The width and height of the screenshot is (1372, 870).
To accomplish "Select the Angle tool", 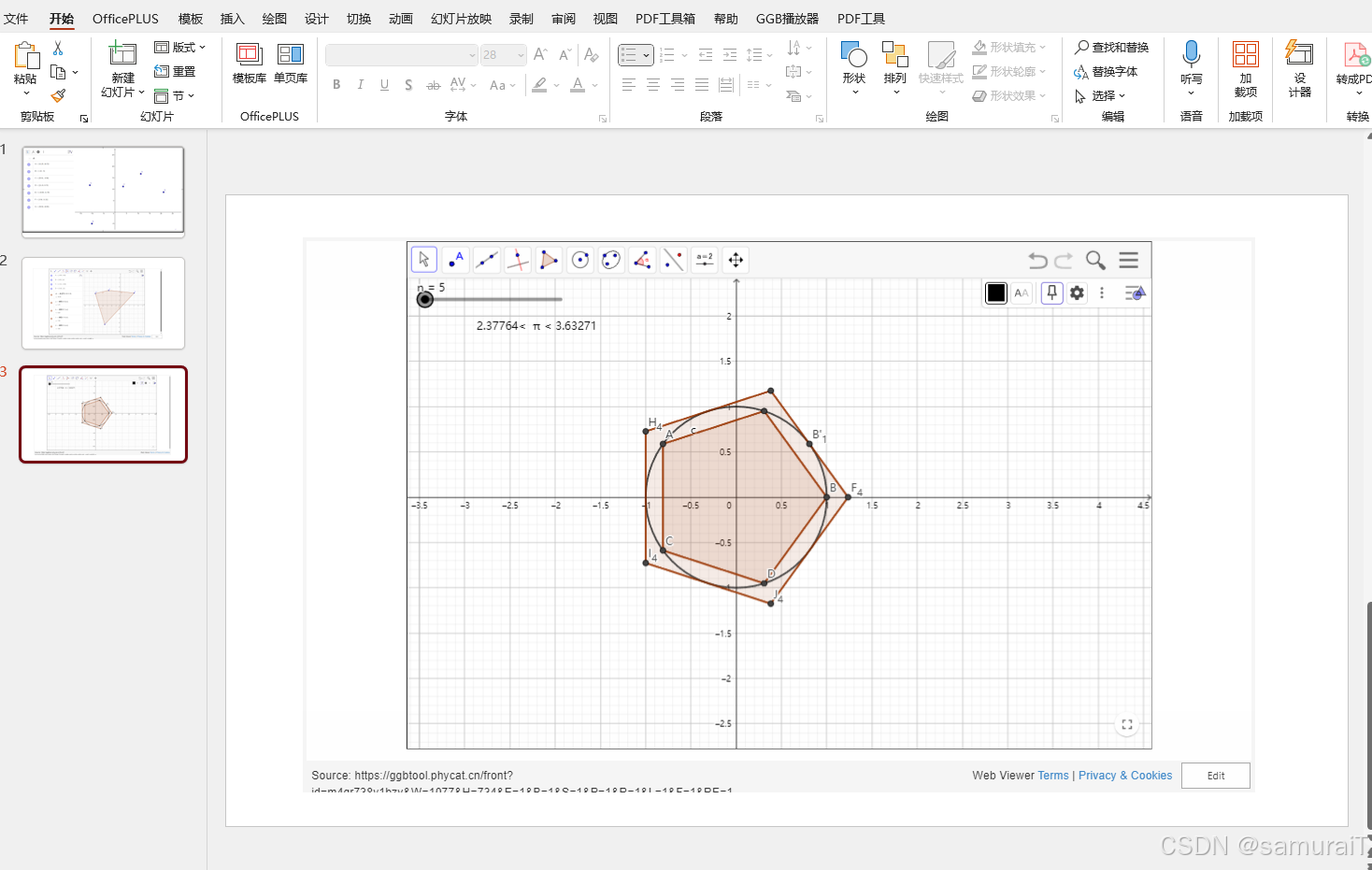I will pos(642,260).
